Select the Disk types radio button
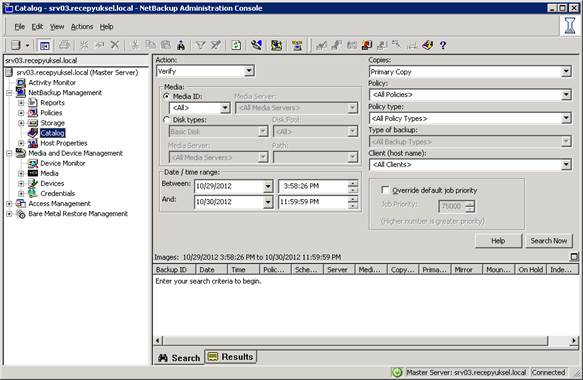Image resolution: width=583 pixels, height=380 pixels. click(166, 120)
